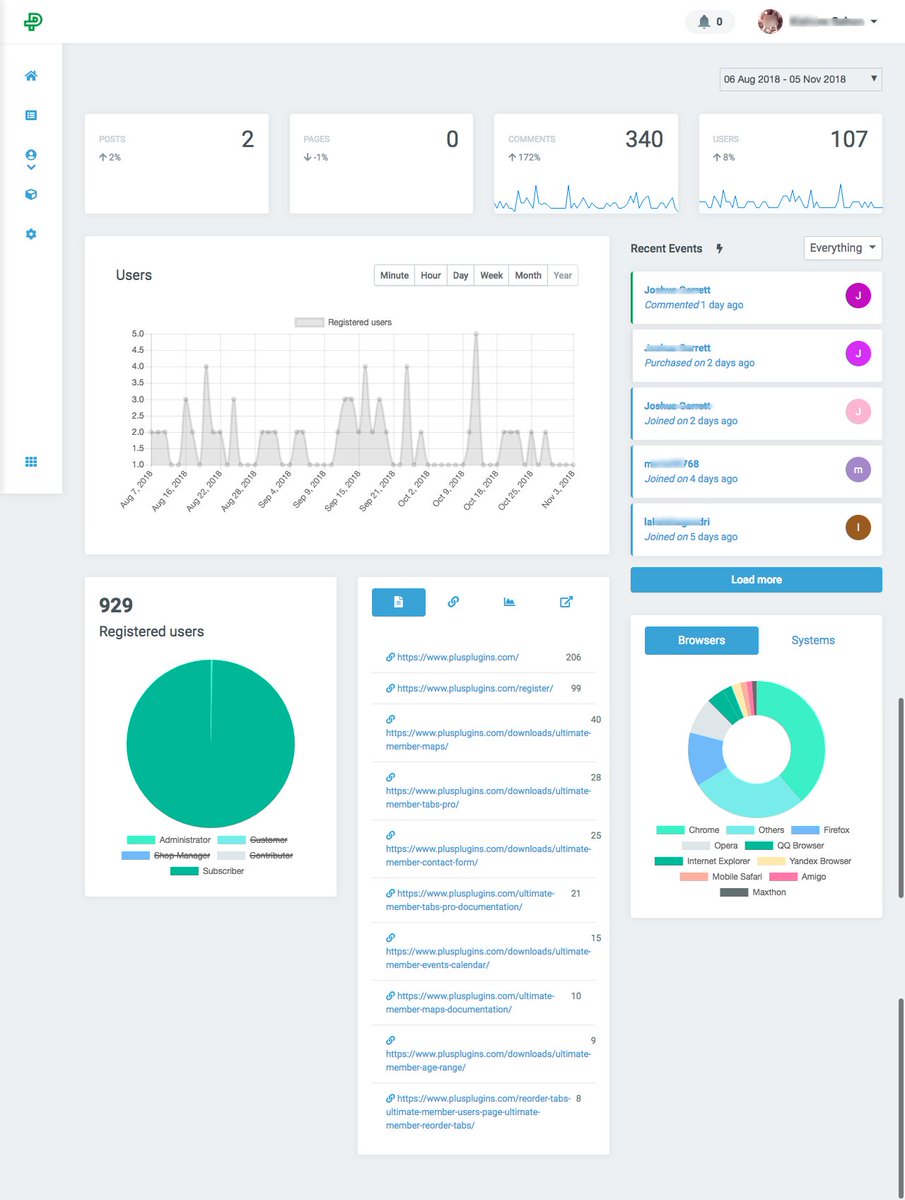Open the user profile icon in sidebar

coord(30,155)
